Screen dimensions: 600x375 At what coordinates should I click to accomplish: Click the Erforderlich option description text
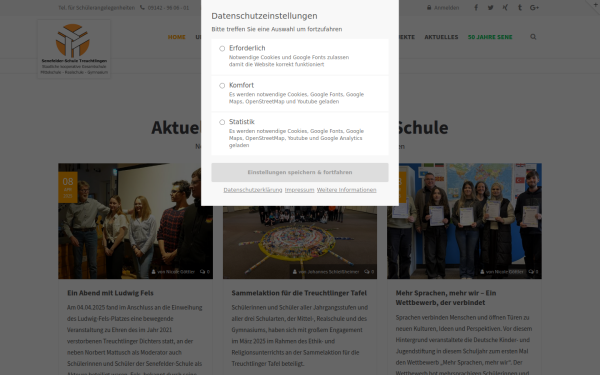pos(289,61)
